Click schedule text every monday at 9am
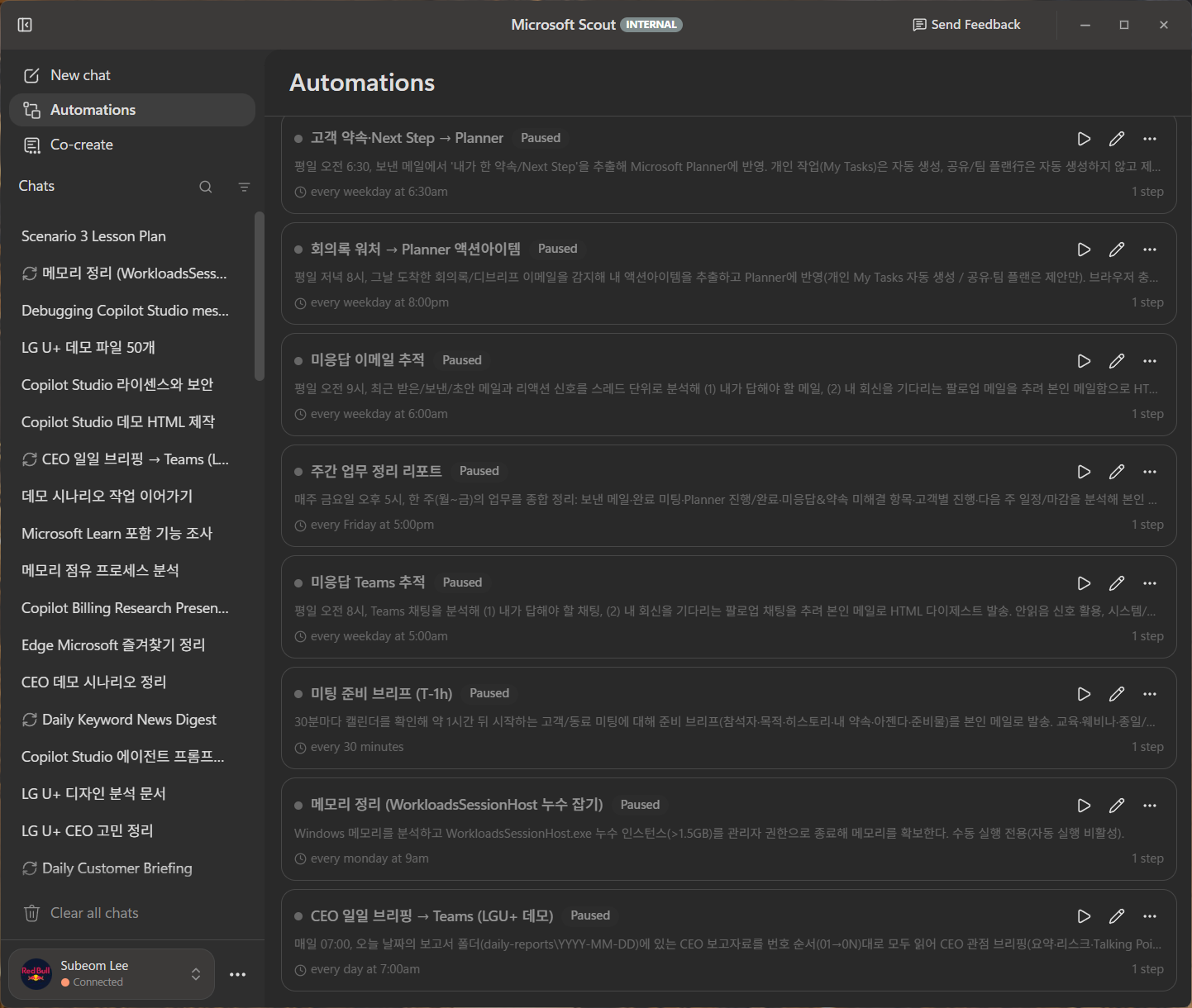The image size is (1192, 1008). pos(370,858)
